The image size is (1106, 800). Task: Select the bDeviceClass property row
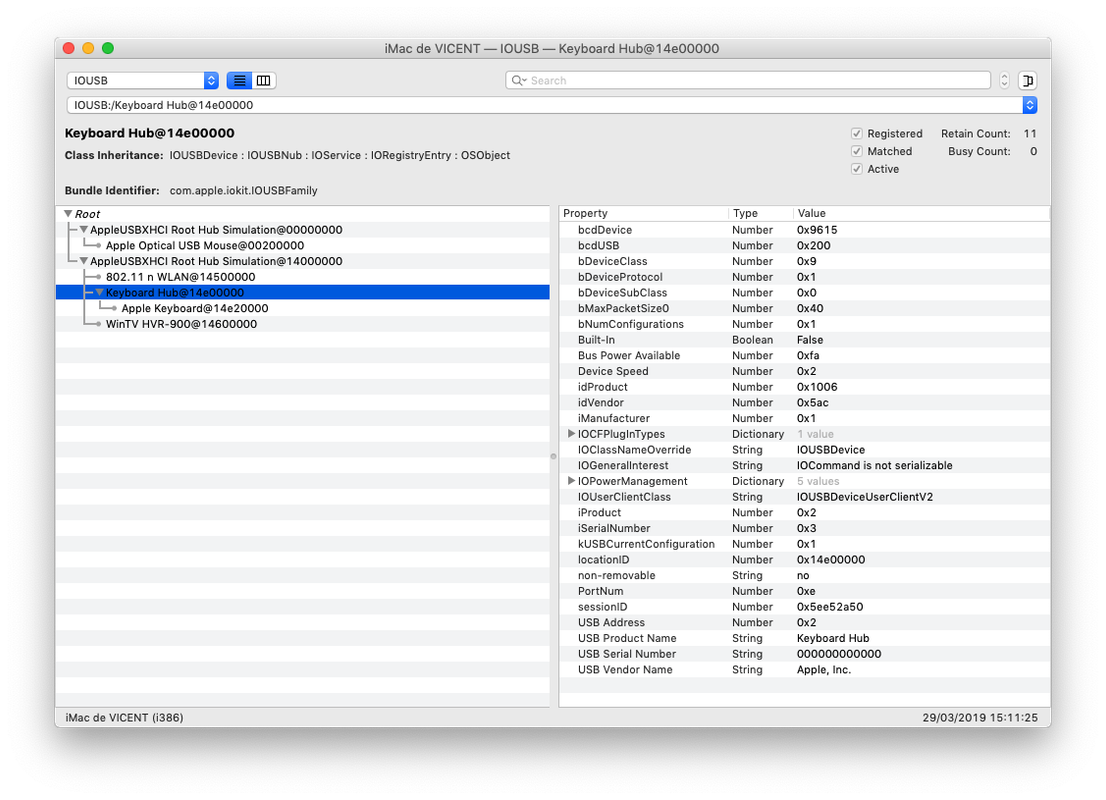click(804, 261)
